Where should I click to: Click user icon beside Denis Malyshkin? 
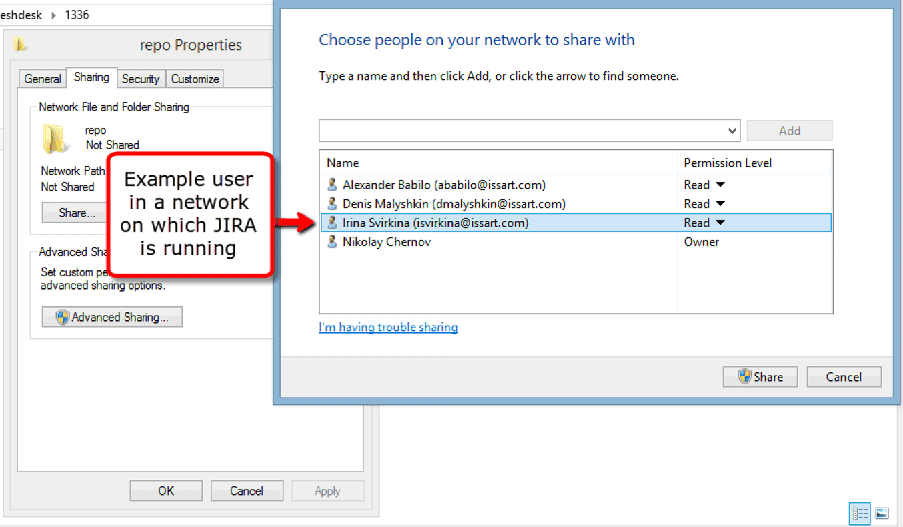[x=332, y=204]
